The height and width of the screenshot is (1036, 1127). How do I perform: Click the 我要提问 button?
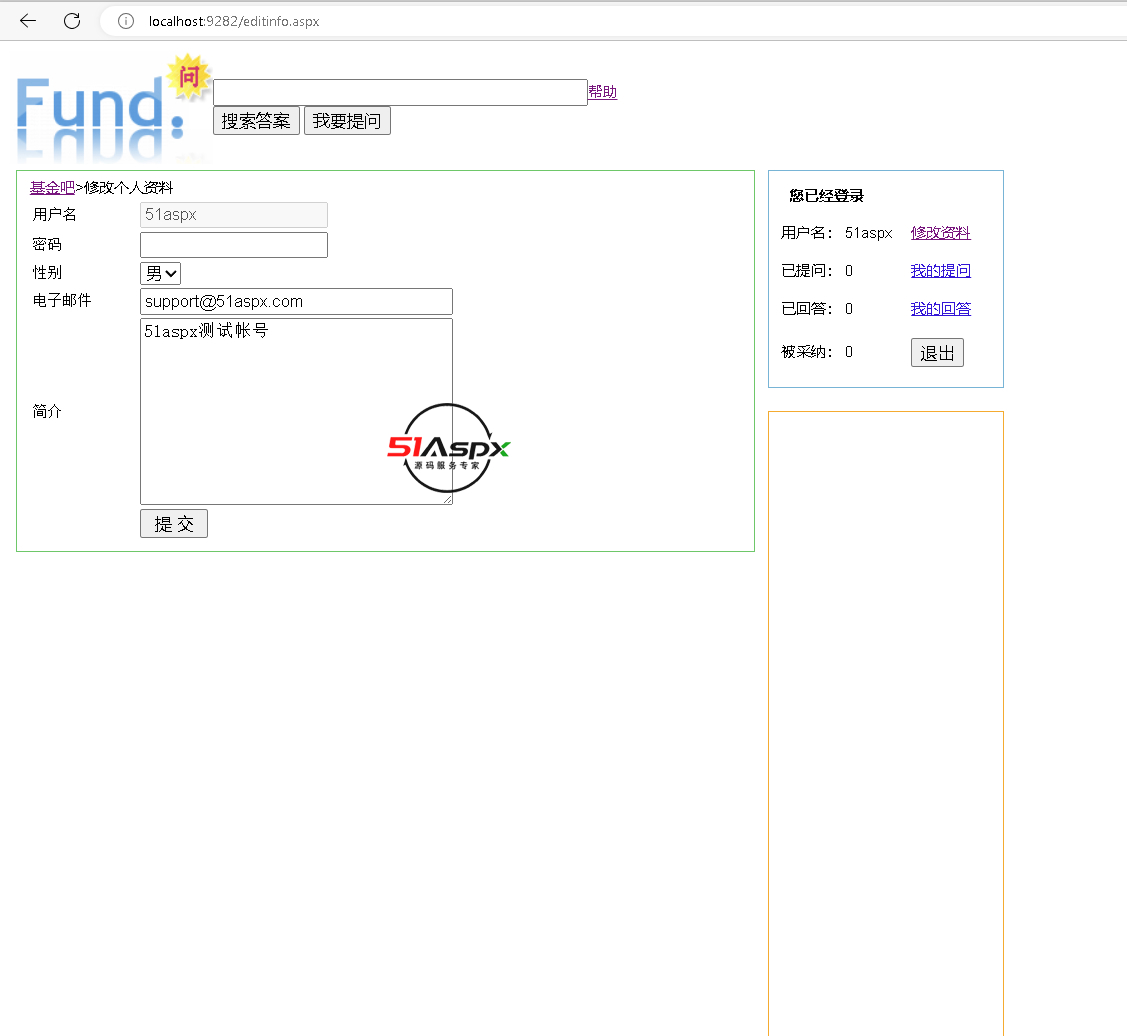(347, 121)
